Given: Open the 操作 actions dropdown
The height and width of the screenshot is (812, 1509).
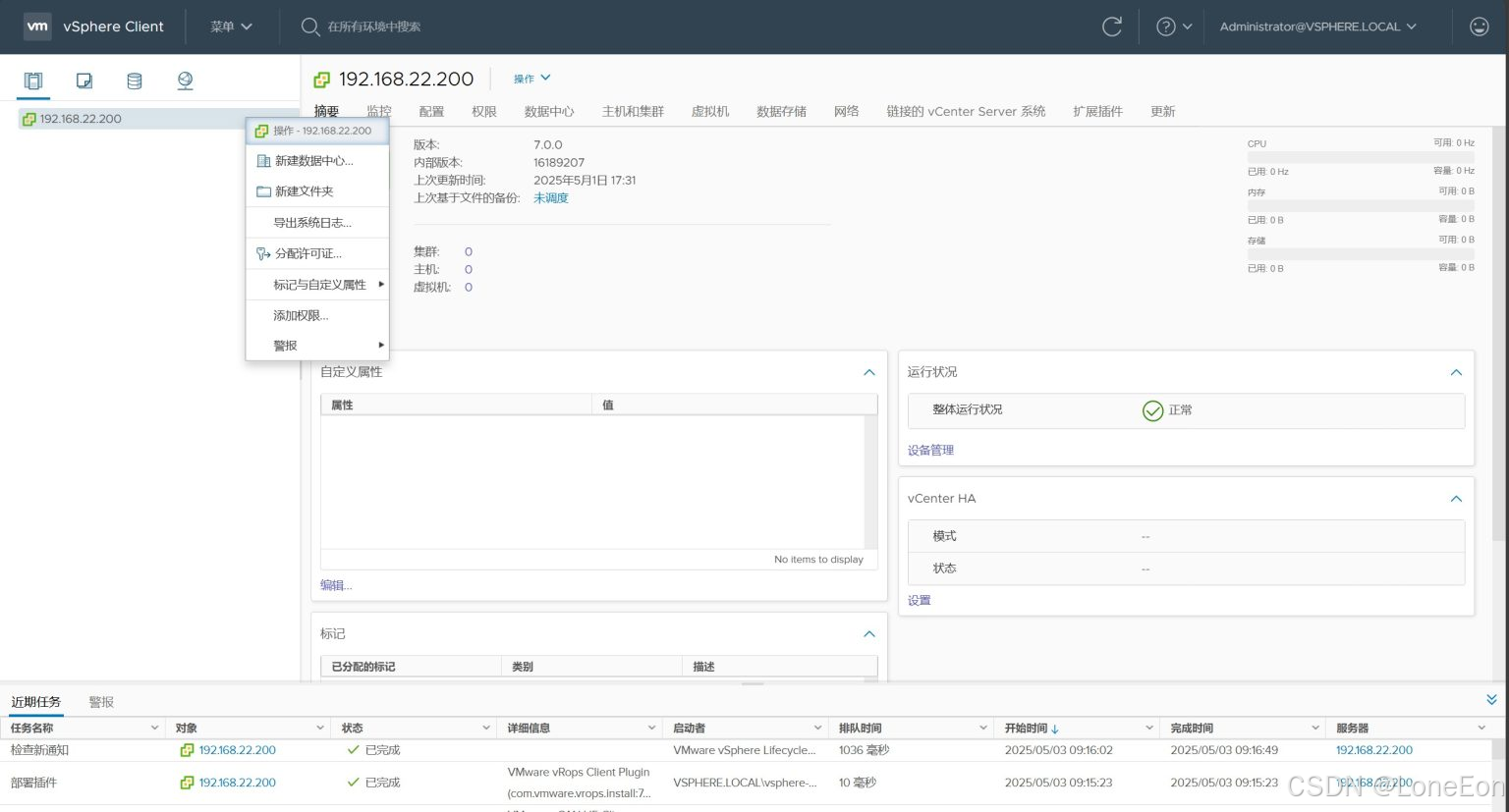Looking at the screenshot, I should click(532, 79).
